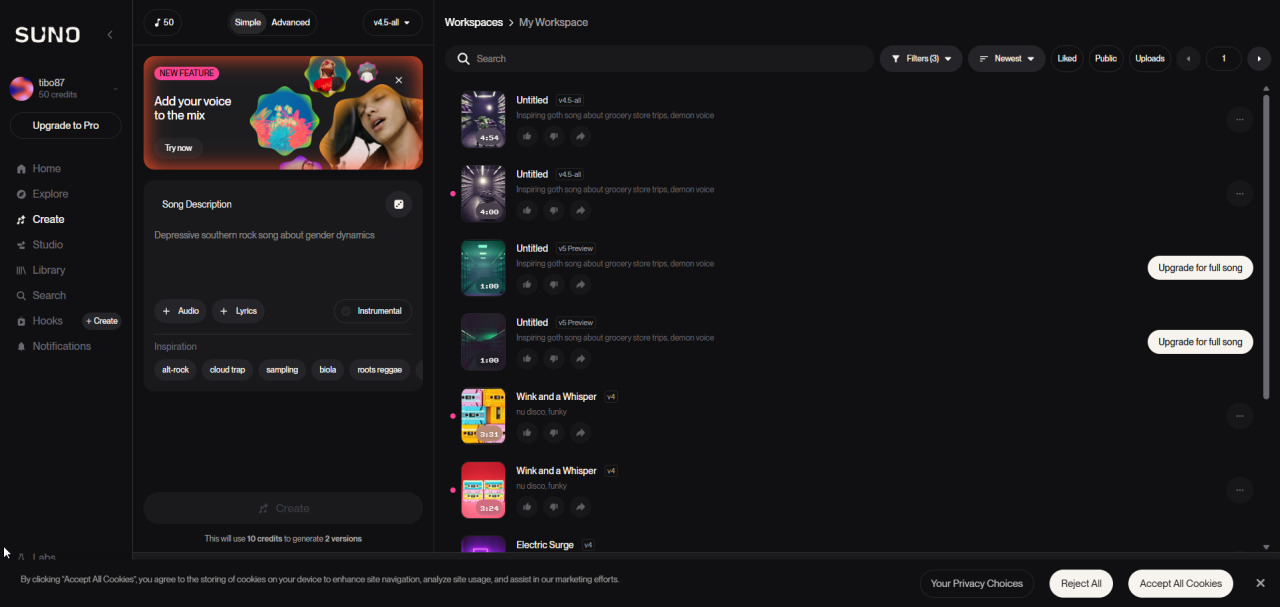Screen dimensions: 1280x607
Task: Like the 3:31 Wink and a Whisper song
Action: [527, 433]
